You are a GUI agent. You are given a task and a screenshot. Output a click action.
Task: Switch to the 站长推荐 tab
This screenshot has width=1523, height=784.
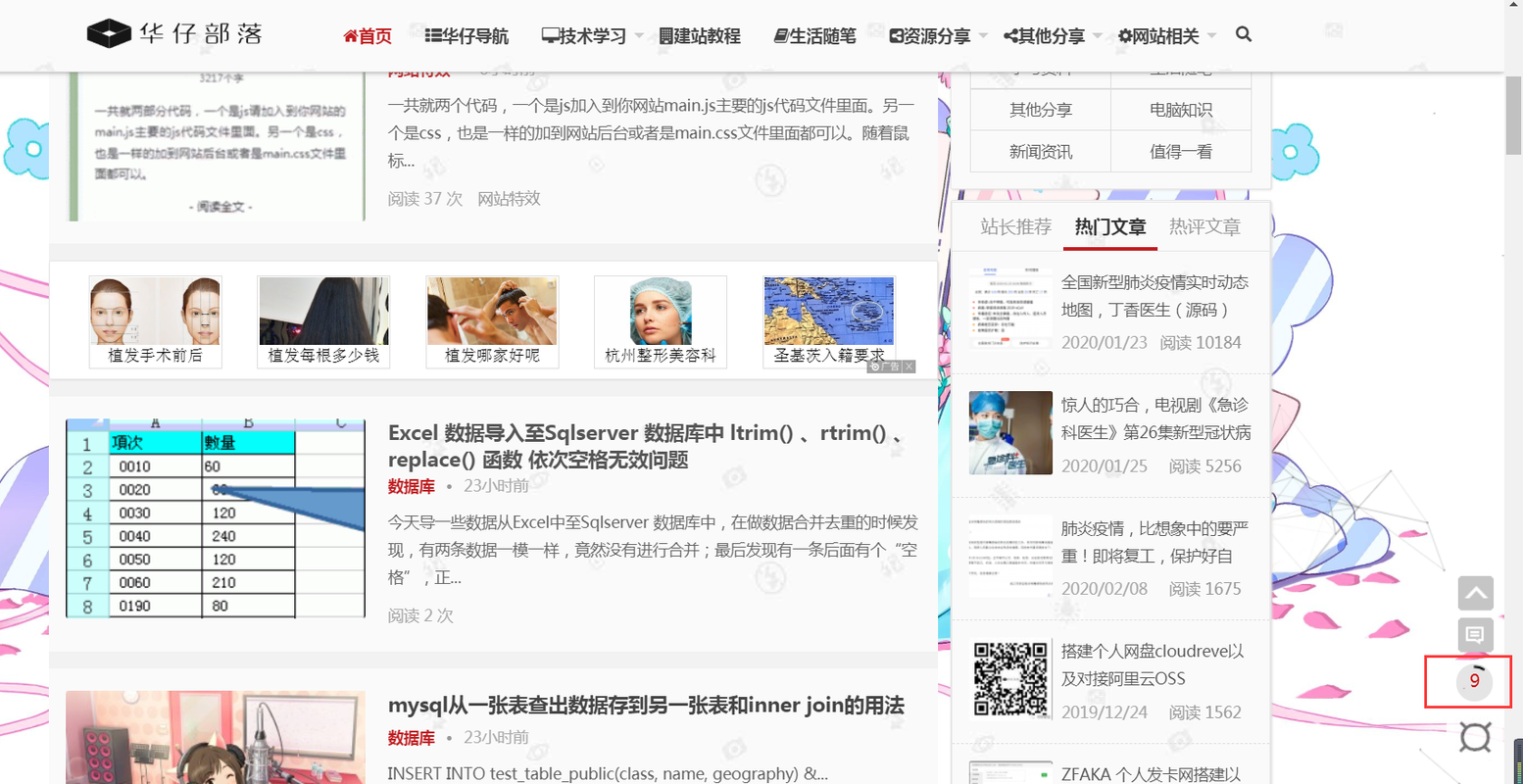coord(1015,226)
